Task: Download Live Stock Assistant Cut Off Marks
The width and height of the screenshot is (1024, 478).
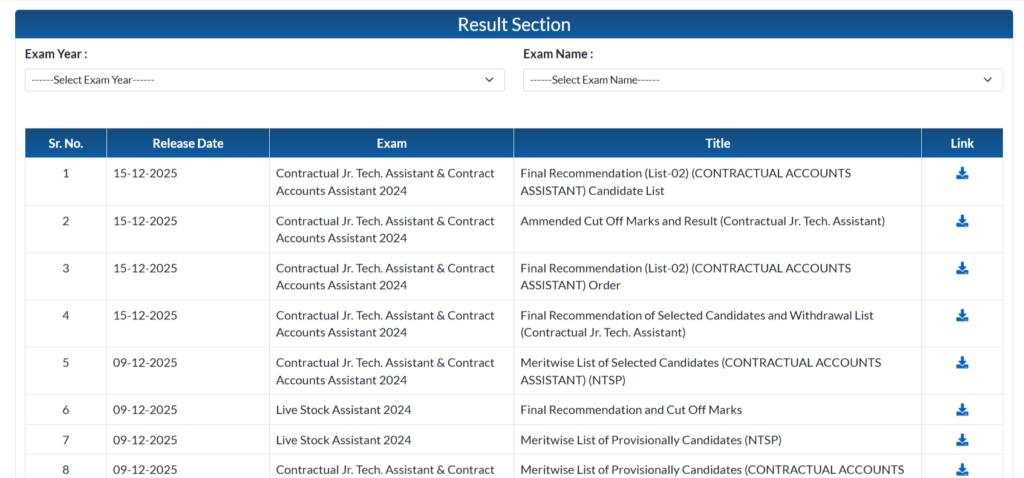Action: click(x=962, y=409)
